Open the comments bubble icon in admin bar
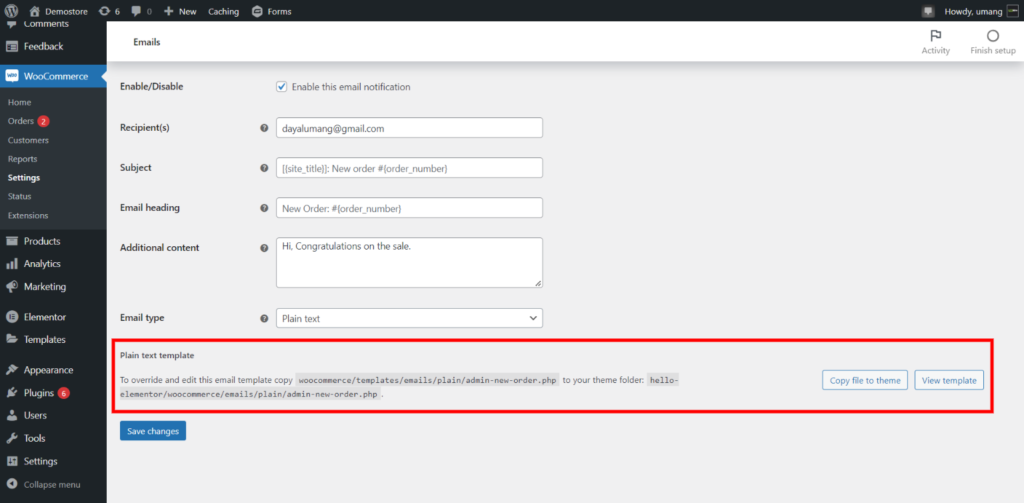 [136, 11]
